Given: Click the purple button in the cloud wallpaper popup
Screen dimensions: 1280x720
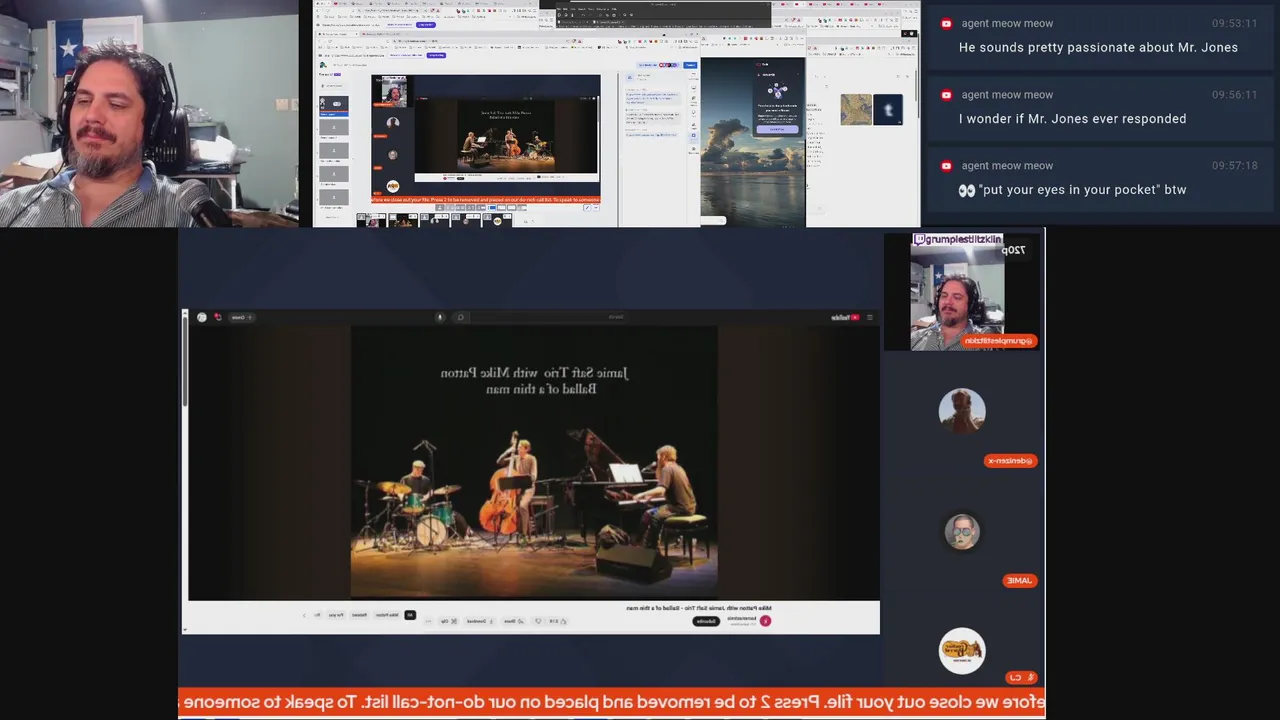Looking at the screenshot, I should point(777,129).
